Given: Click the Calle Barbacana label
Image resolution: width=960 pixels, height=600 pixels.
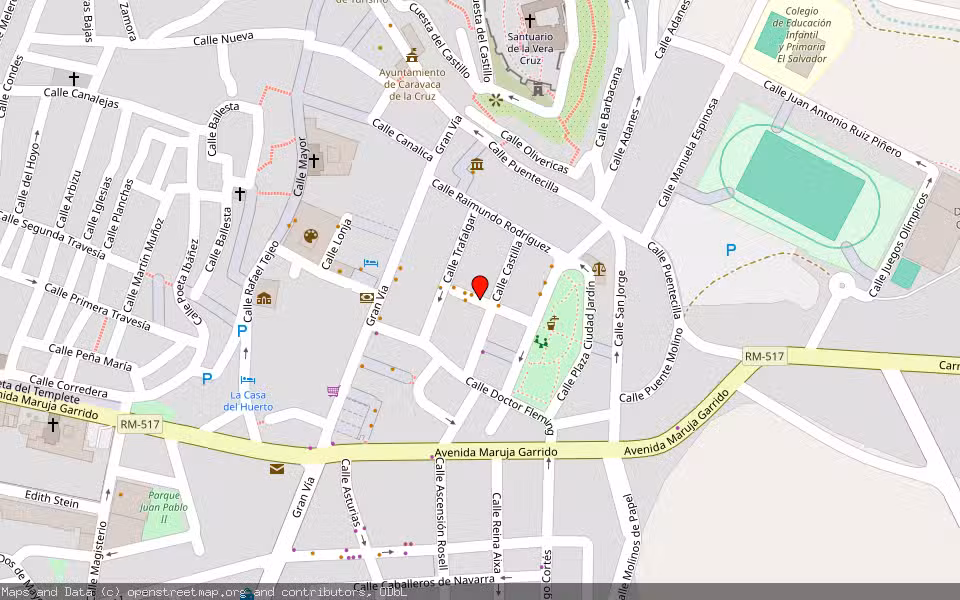Looking at the screenshot, I should click(609, 107).
